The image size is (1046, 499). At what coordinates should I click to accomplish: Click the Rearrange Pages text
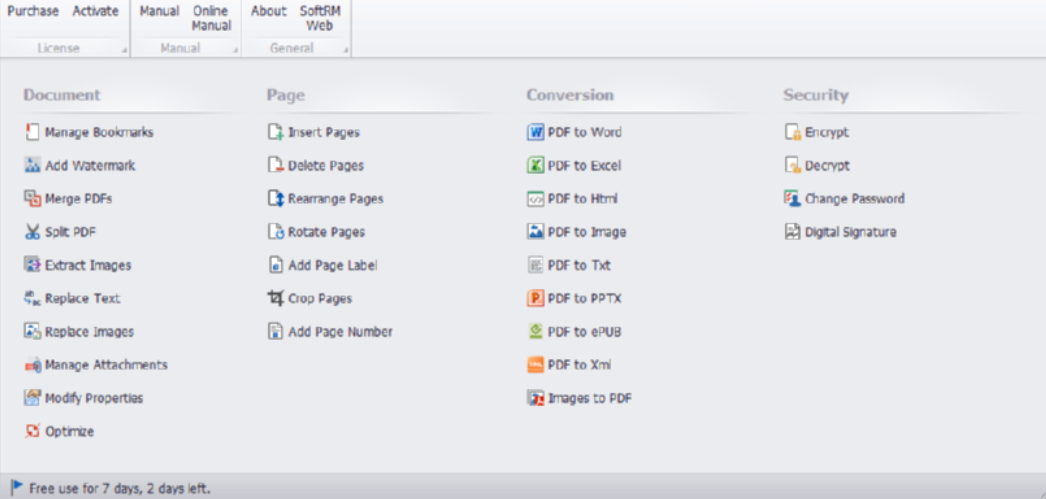[336, 199]
